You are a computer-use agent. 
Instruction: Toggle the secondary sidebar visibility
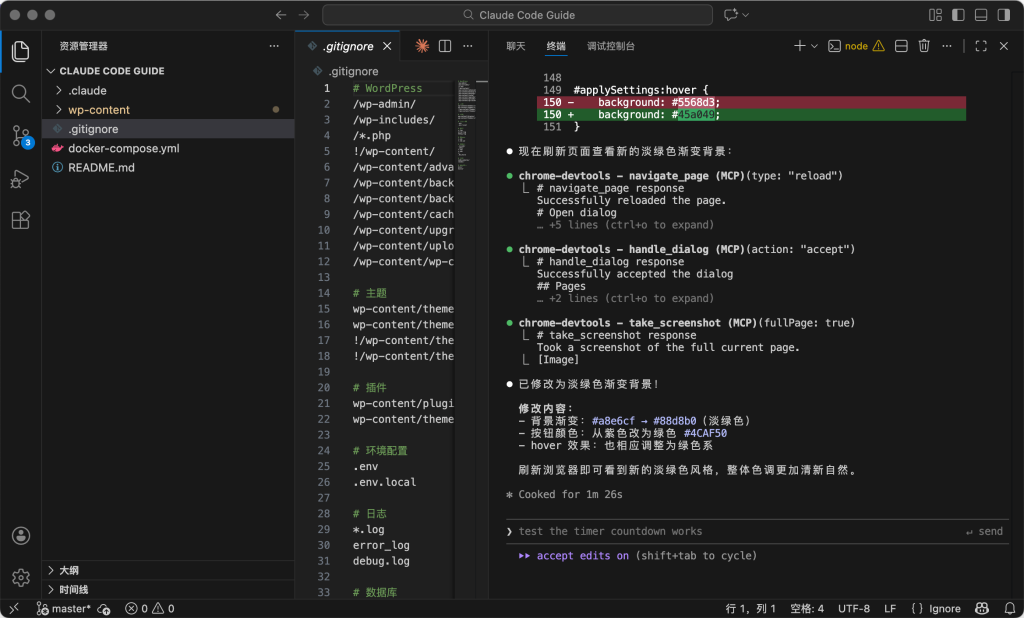[1002, 15]
